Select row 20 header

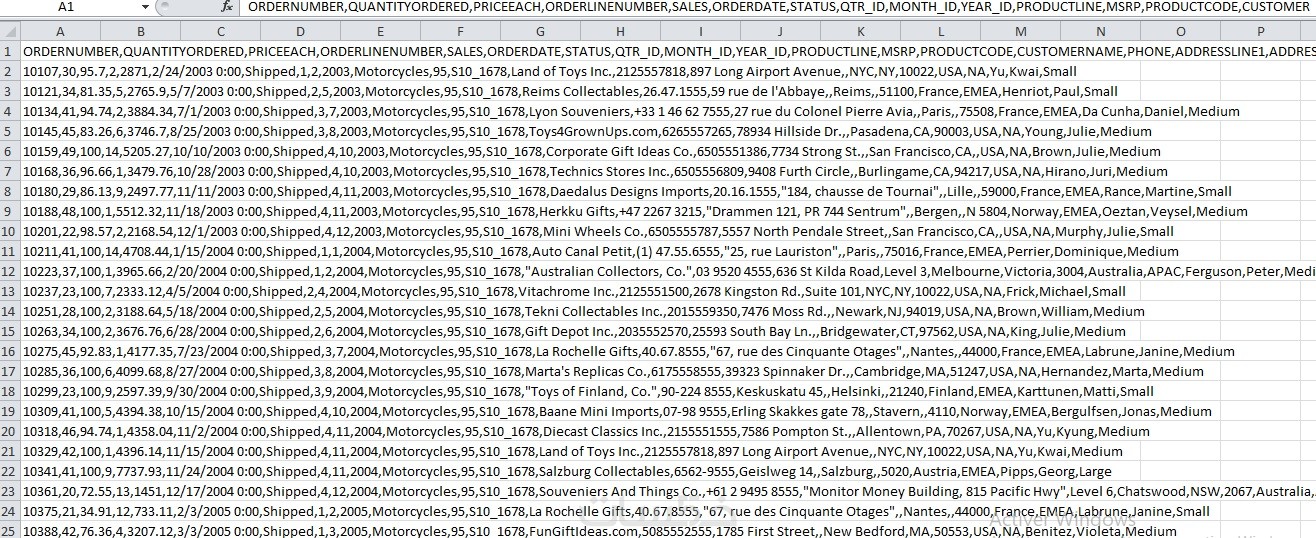pos(10,431)
